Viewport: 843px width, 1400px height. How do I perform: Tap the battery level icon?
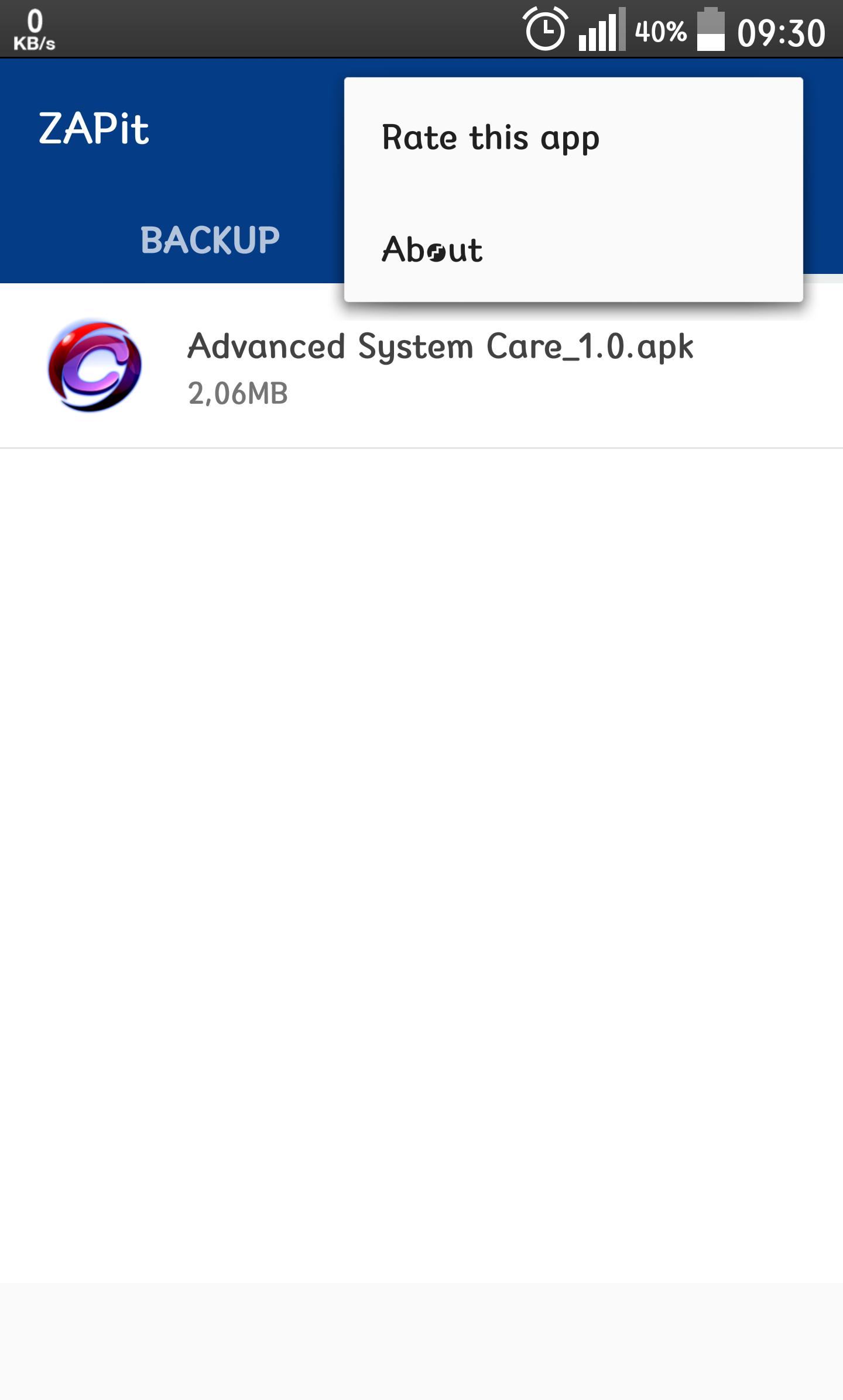coord(711,29)
